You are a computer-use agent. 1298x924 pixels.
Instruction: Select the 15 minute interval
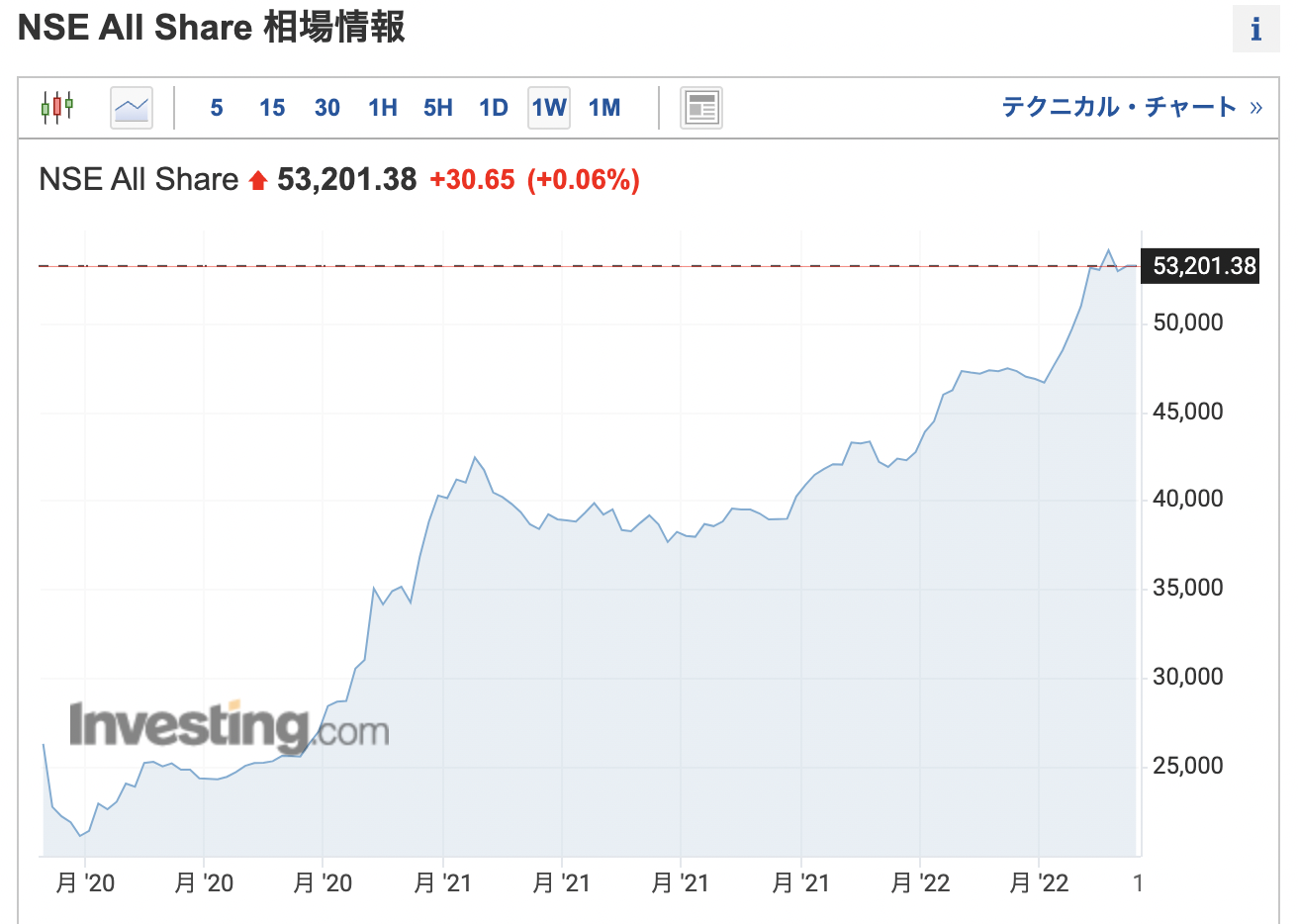pyautogui.click(x=272, y=108)
